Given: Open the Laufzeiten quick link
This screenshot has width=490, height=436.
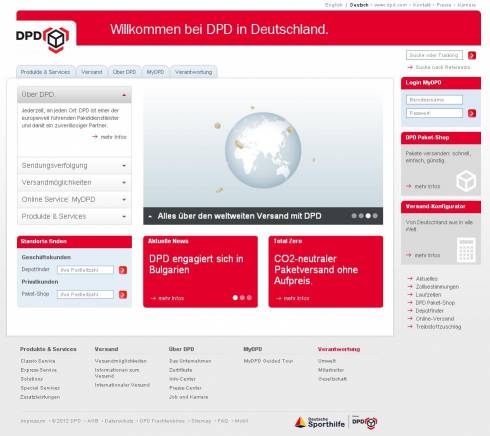Looking at the screenshot, I should [428, 295].
